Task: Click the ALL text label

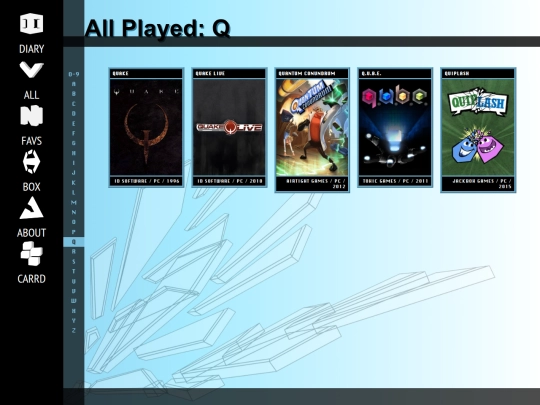Action: [x=31, y=95]
